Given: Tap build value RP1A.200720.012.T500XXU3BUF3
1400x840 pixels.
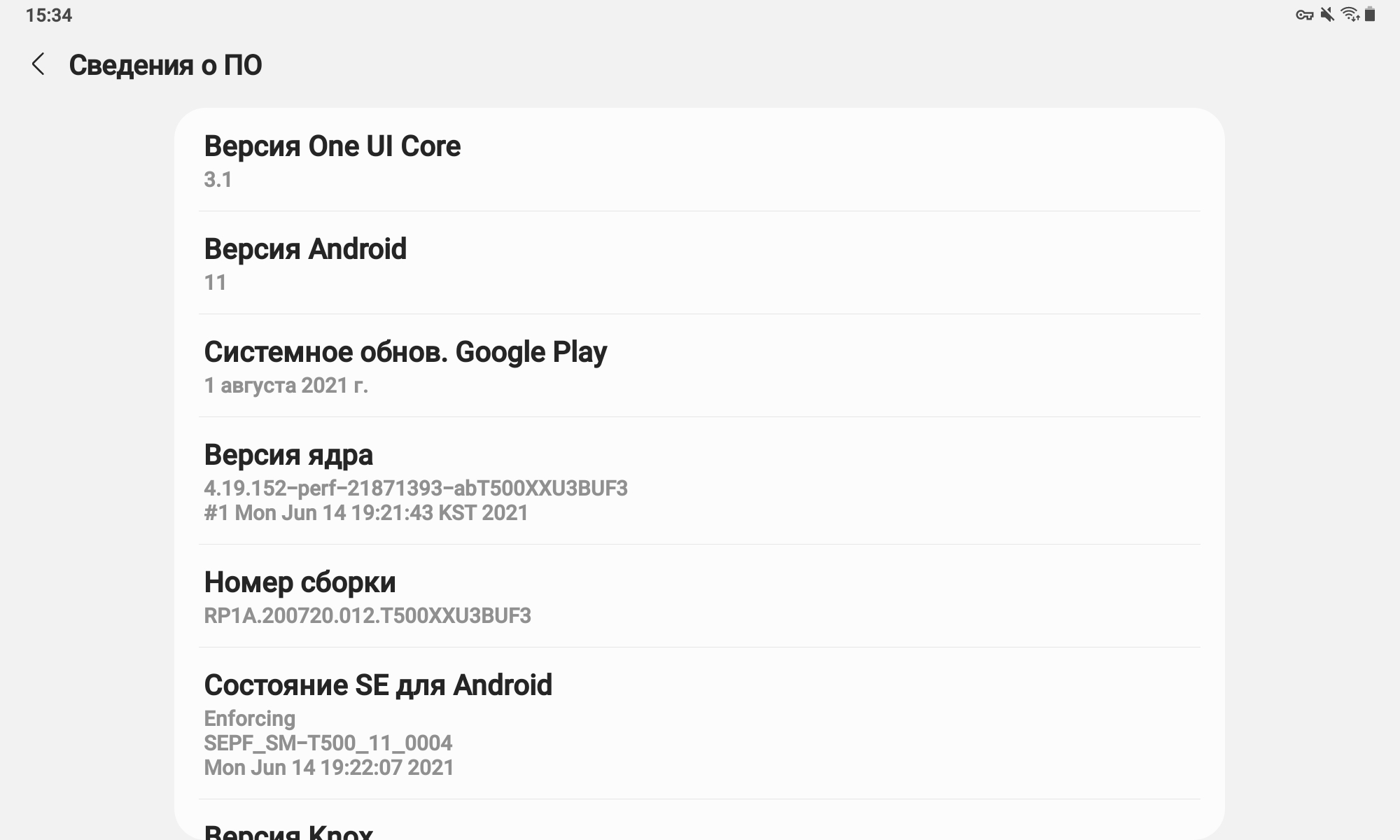Looking at the screenshot, I should pyautogui.click(x=367, y=616).
